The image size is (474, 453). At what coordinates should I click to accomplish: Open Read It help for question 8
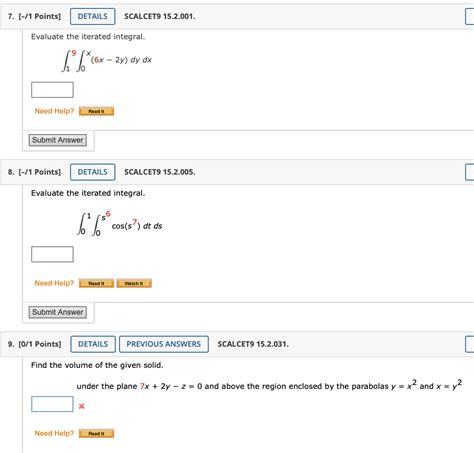[97, 283]
